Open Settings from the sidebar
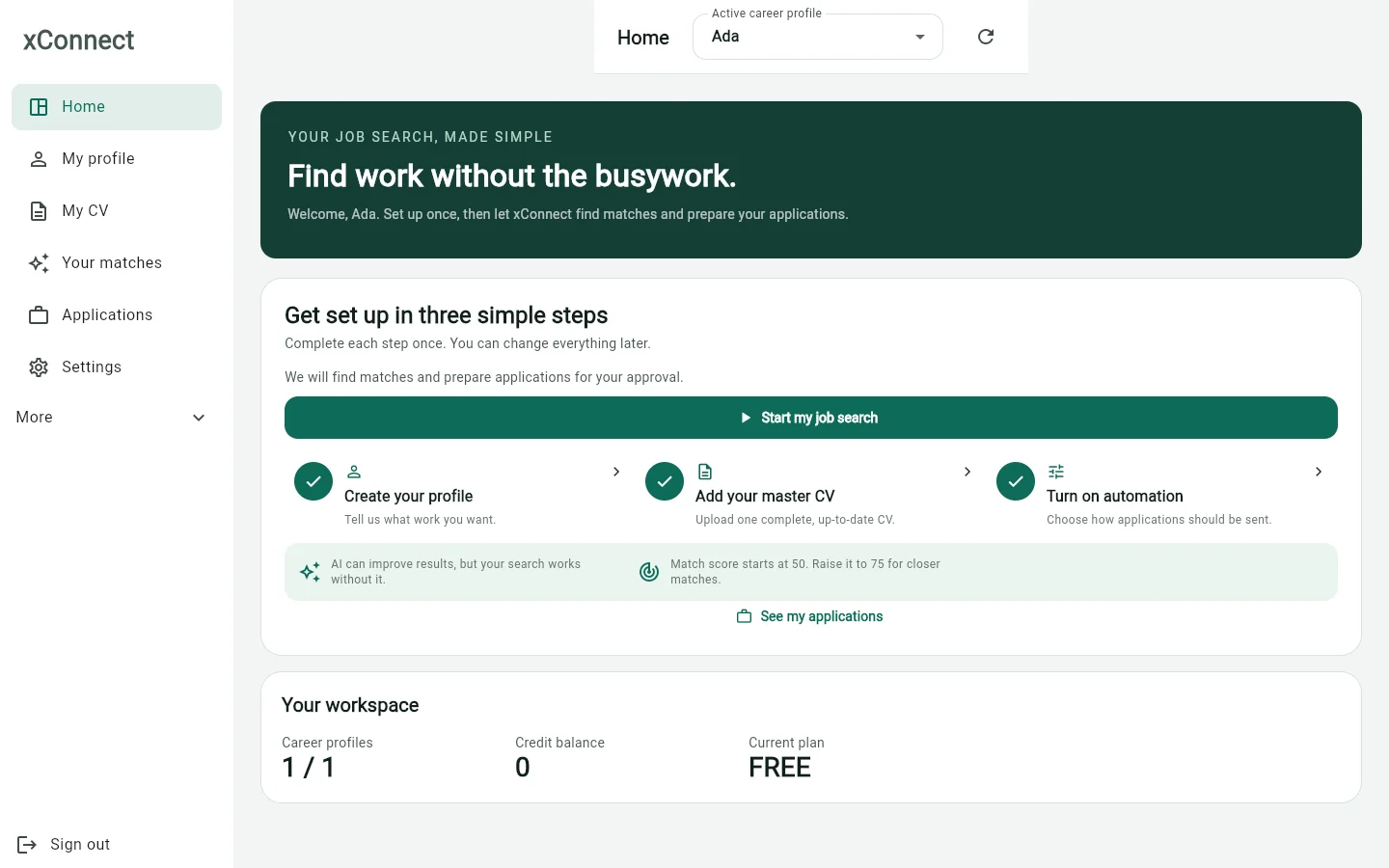This screenshot has width=1389, height=868. coord(117,367)
